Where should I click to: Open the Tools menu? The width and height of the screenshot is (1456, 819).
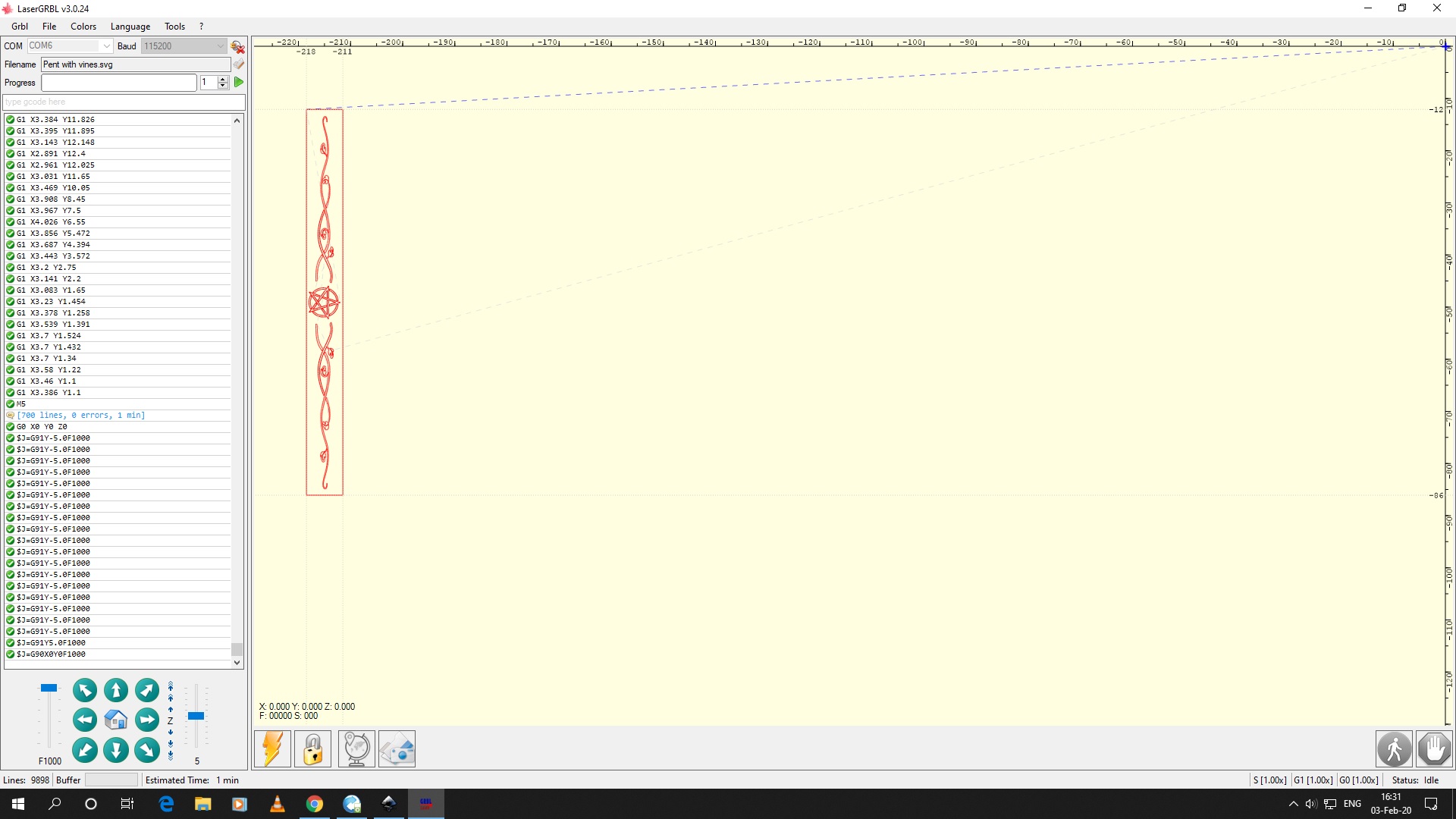click(x=174, y=26)
